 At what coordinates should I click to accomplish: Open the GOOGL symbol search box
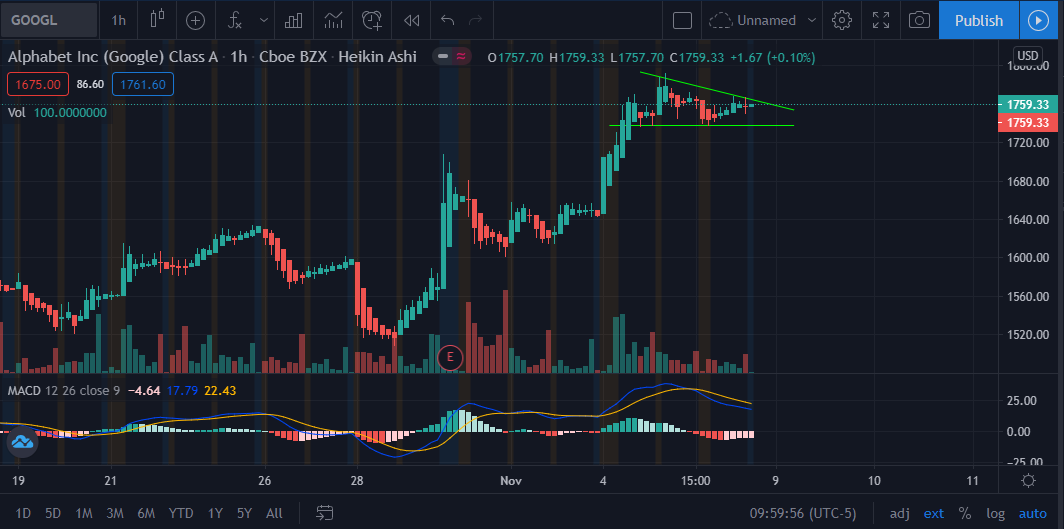tap(49, 20)
